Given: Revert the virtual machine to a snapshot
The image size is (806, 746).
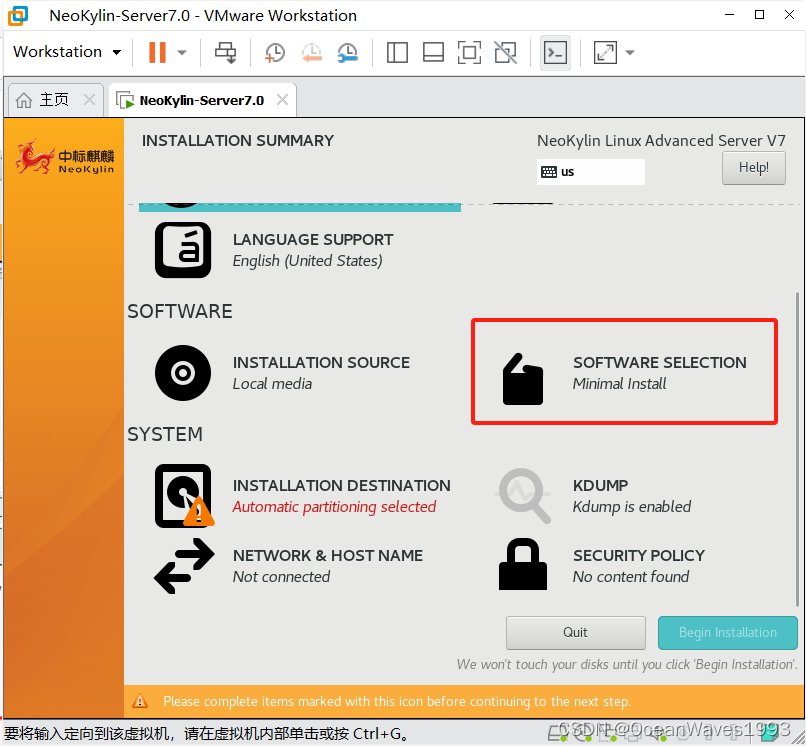Looking at the screenshot, I should point(312,52).
